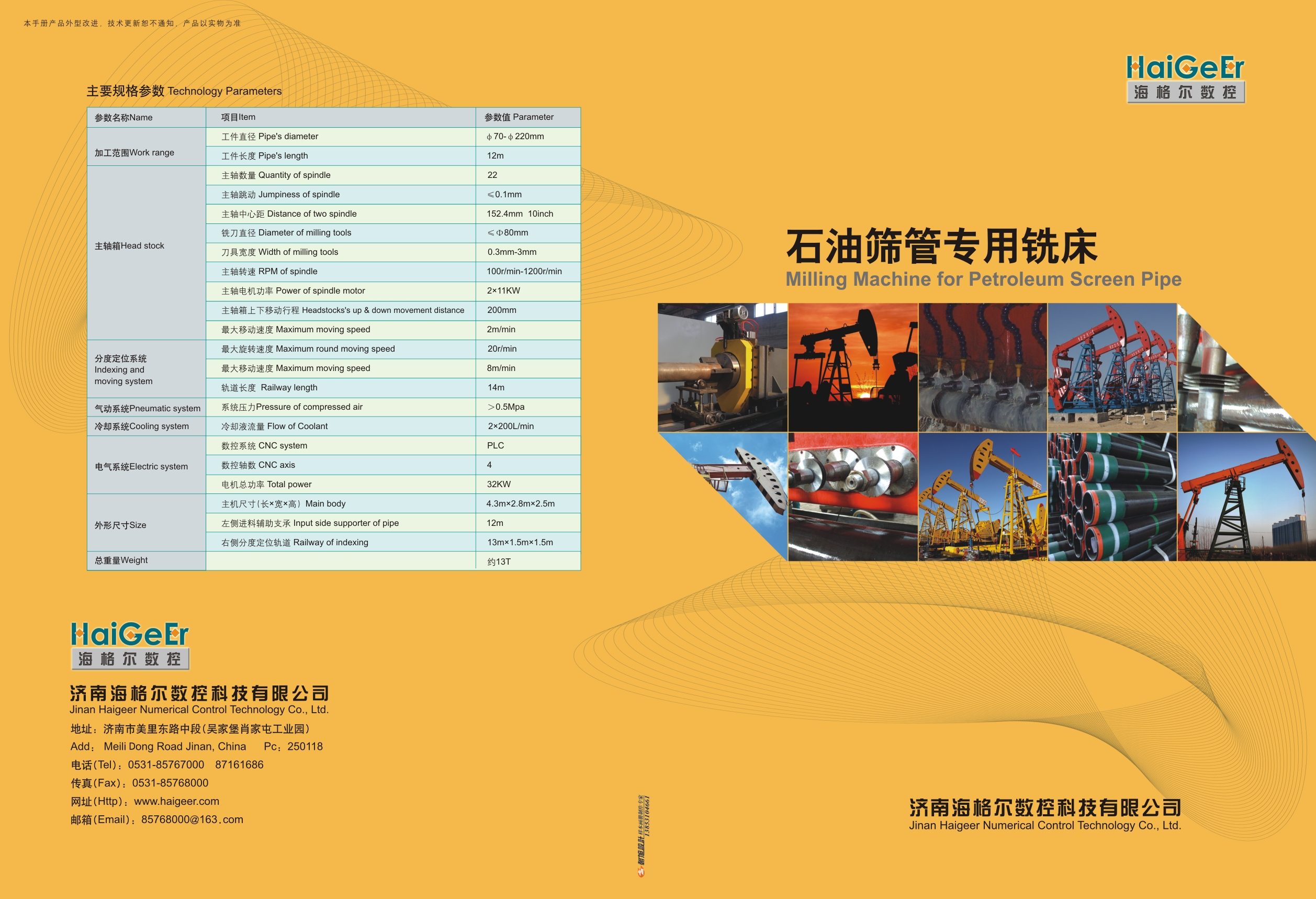Image resolution: width=1316 pixels, height=899 pixels.
Task: Click the '项目Item' column header
Action: (x=341, y=117)
